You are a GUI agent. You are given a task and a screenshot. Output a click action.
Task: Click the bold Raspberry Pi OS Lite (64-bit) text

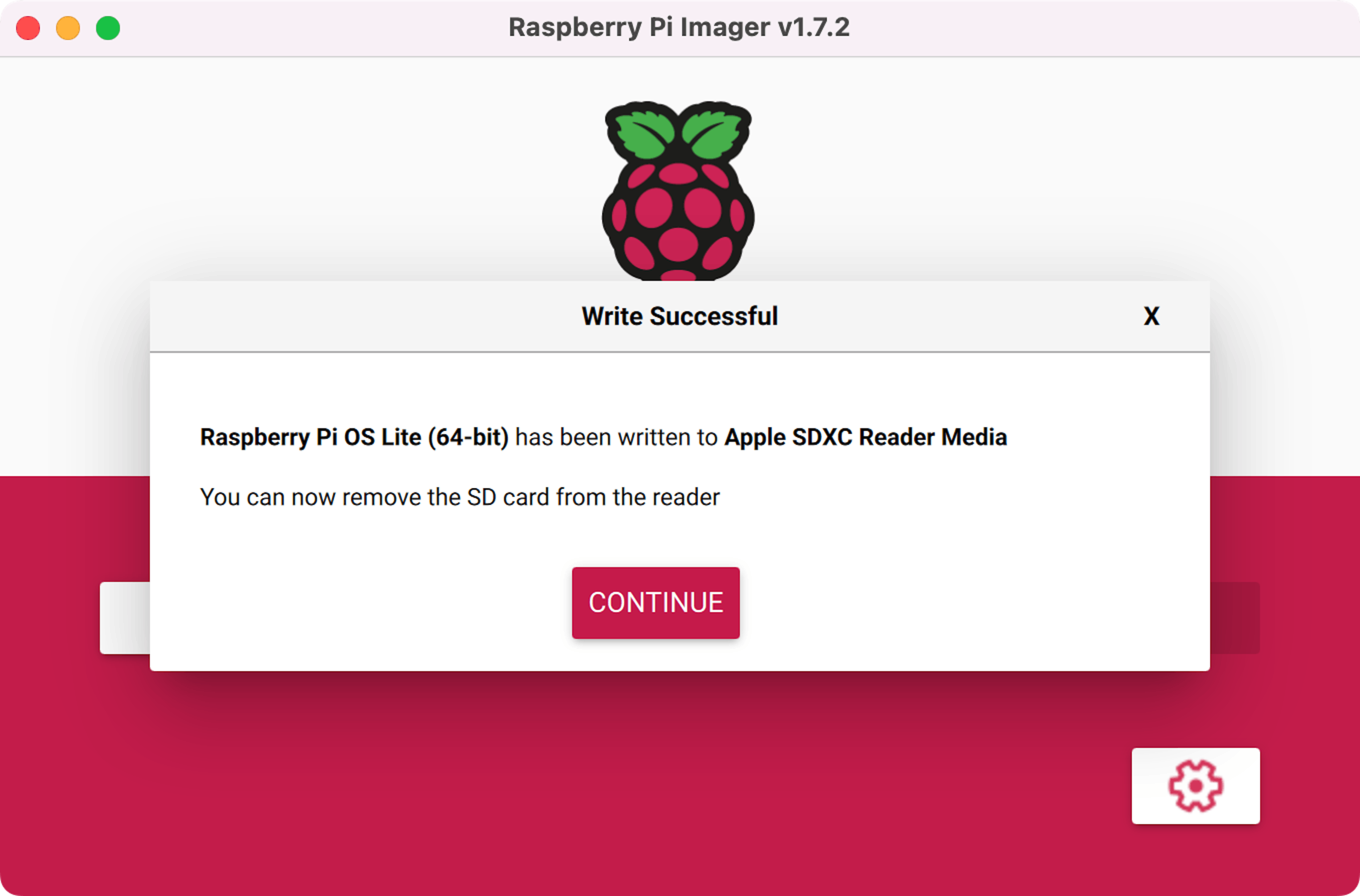click(354, 437)
